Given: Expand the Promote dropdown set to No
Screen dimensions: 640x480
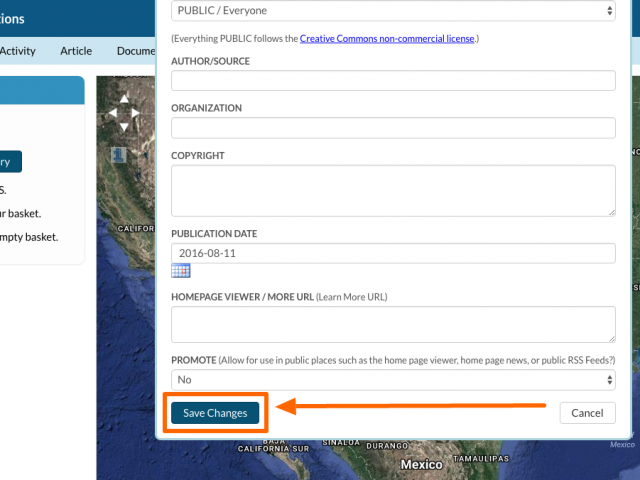Looking at the screenshot, I should tap(392, 380).
